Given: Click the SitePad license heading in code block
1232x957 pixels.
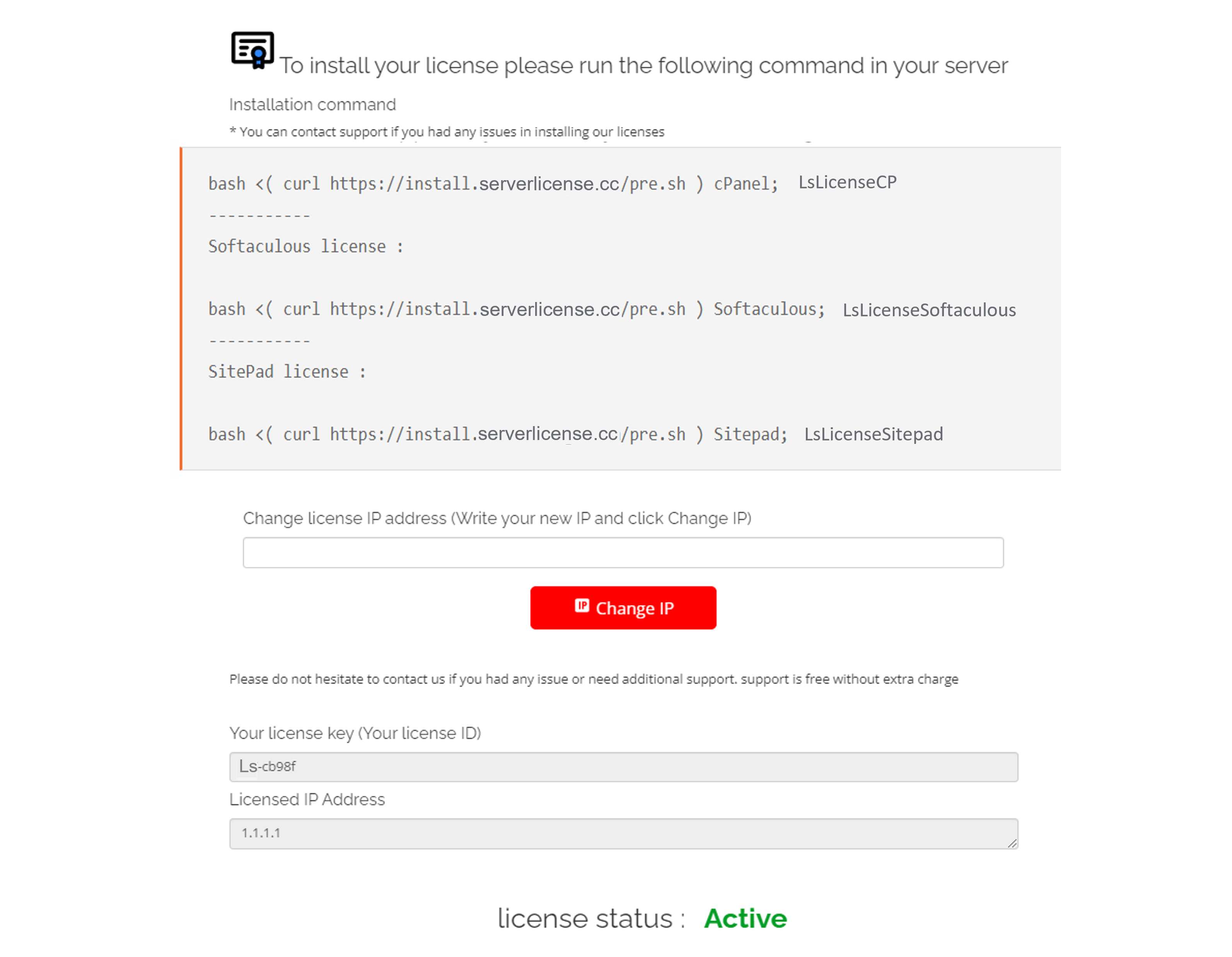Looking at the screenshot, I should [287, 371].
